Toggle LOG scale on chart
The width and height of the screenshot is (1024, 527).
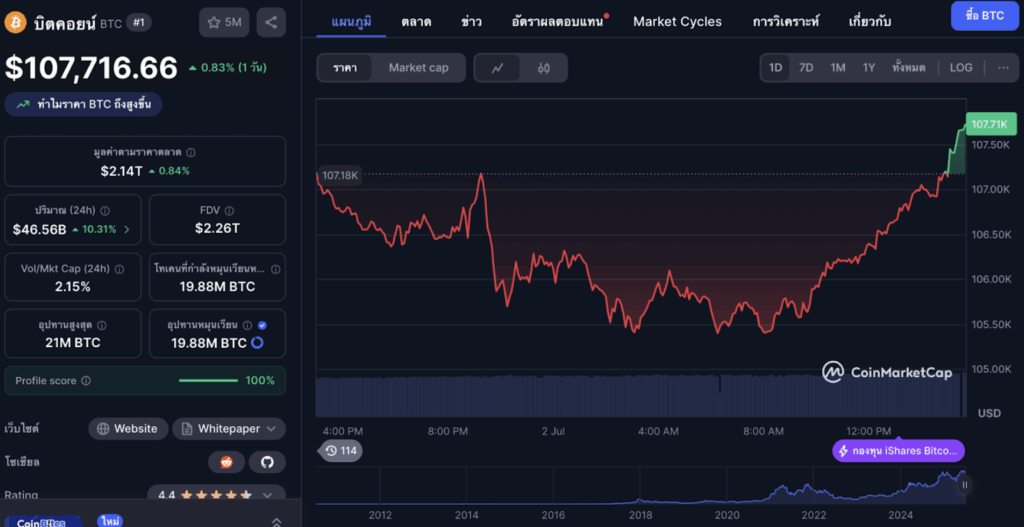point(960,67)
